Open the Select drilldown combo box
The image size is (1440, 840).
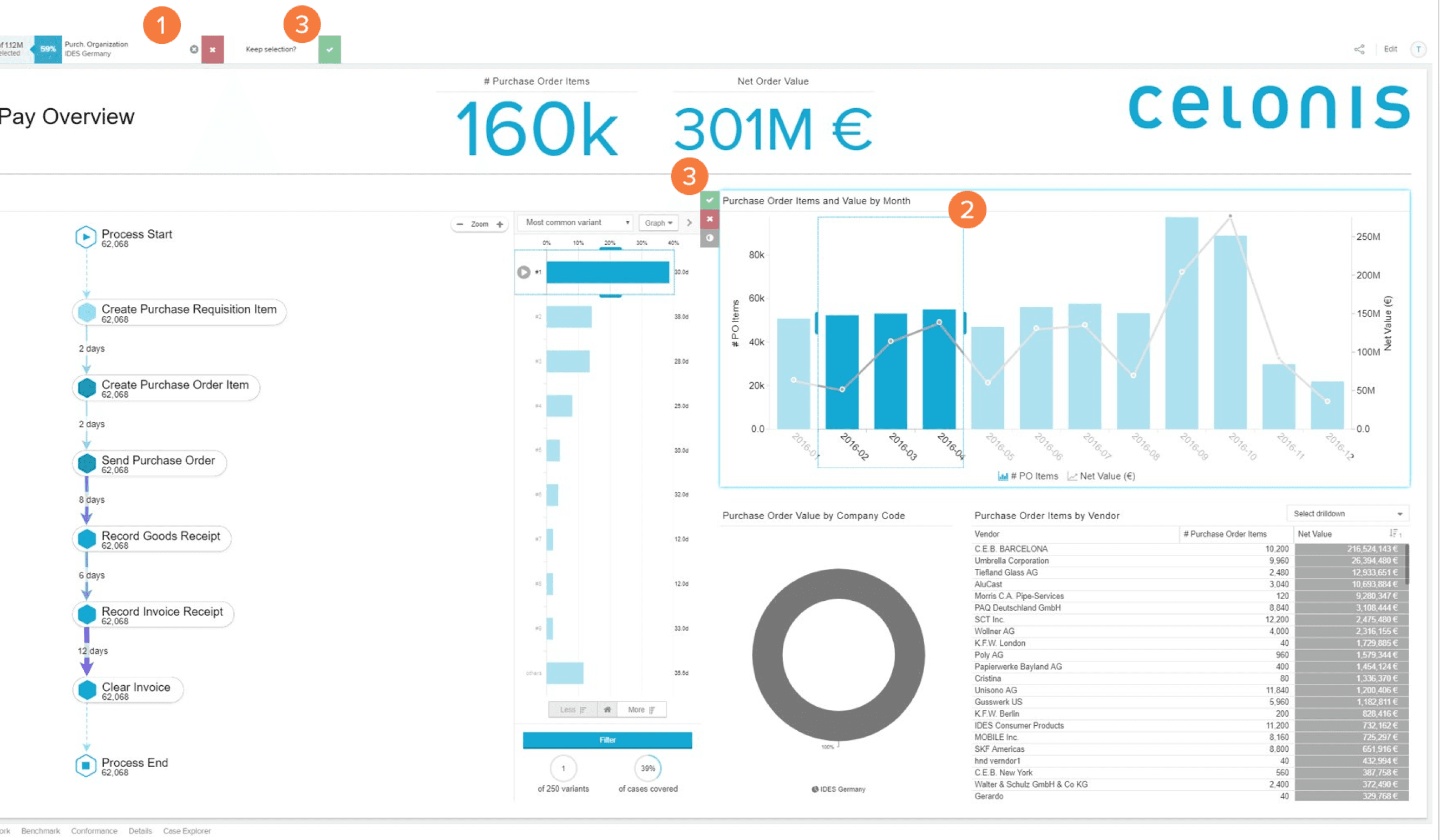(x=1347, y=514)
